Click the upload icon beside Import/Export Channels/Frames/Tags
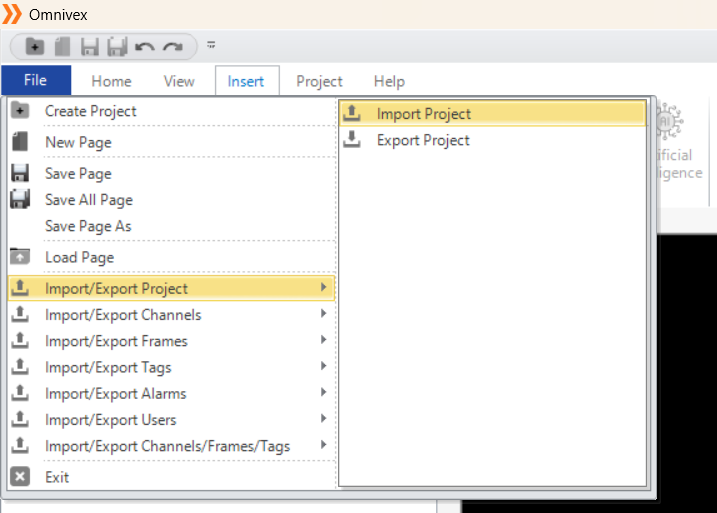Image resolution: width=717 pixels, height=513 pixels. [20, 445]
